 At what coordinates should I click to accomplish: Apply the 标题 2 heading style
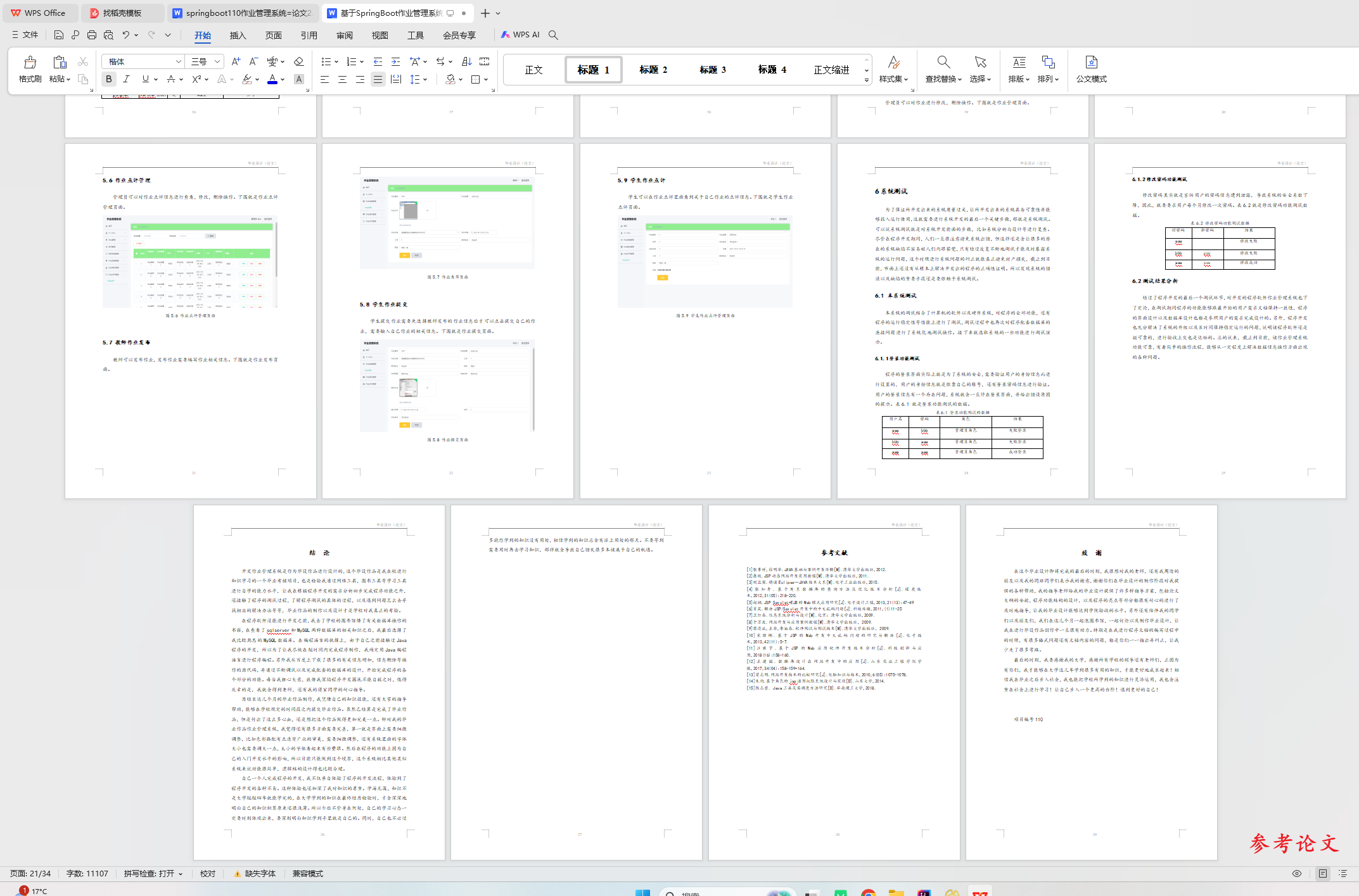coord(653,70)
